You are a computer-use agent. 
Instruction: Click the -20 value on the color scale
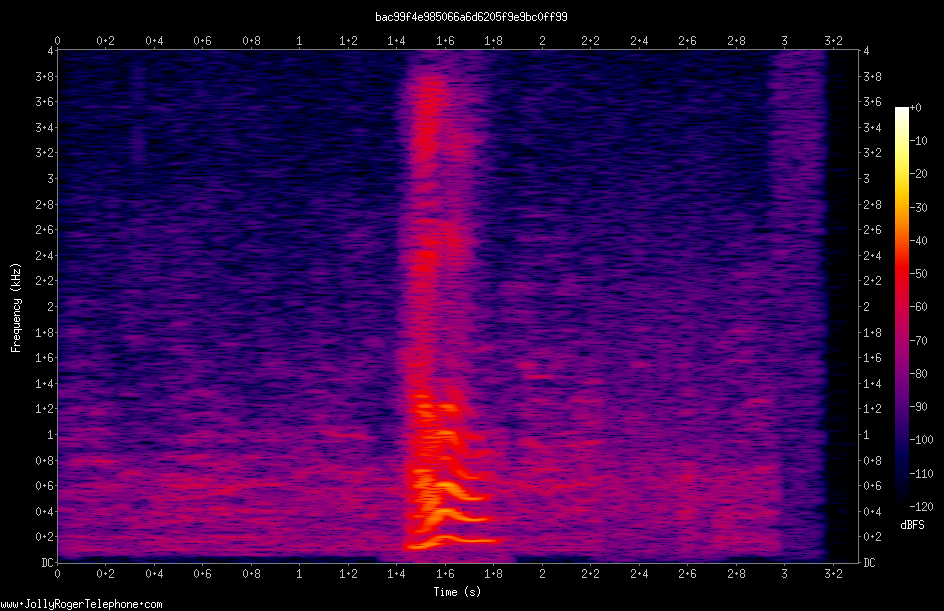919,174
